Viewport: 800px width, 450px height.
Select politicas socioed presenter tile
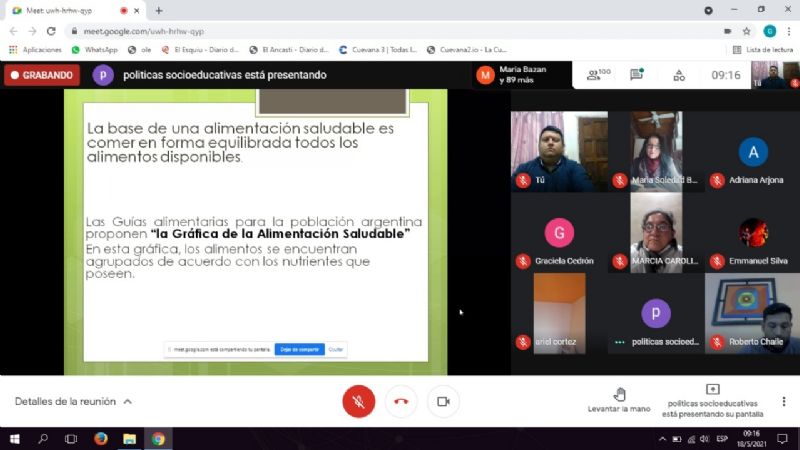click(x=656, y=313)
